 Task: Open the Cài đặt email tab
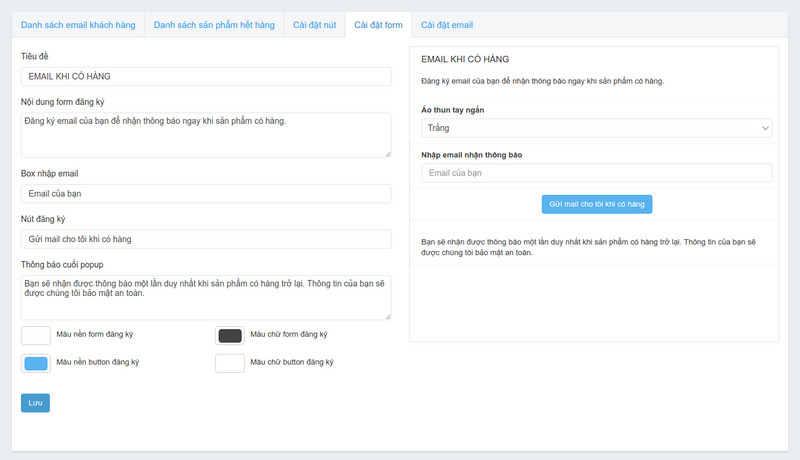[447, 24]
